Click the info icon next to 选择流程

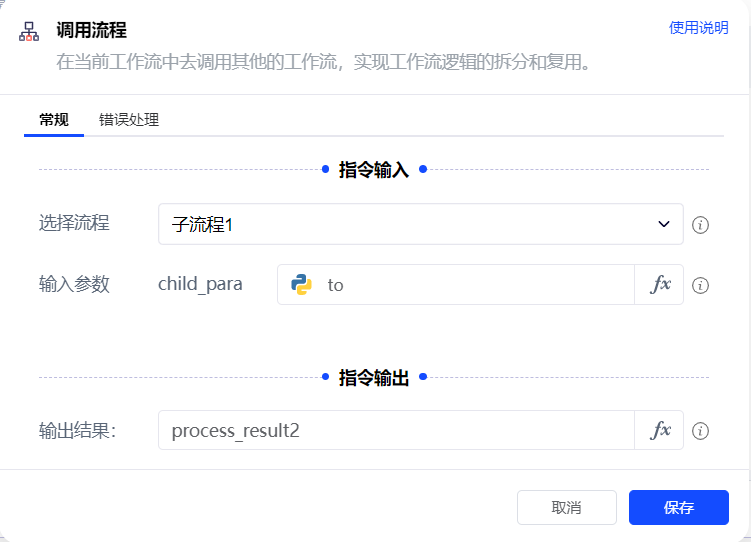pos(701,225)
